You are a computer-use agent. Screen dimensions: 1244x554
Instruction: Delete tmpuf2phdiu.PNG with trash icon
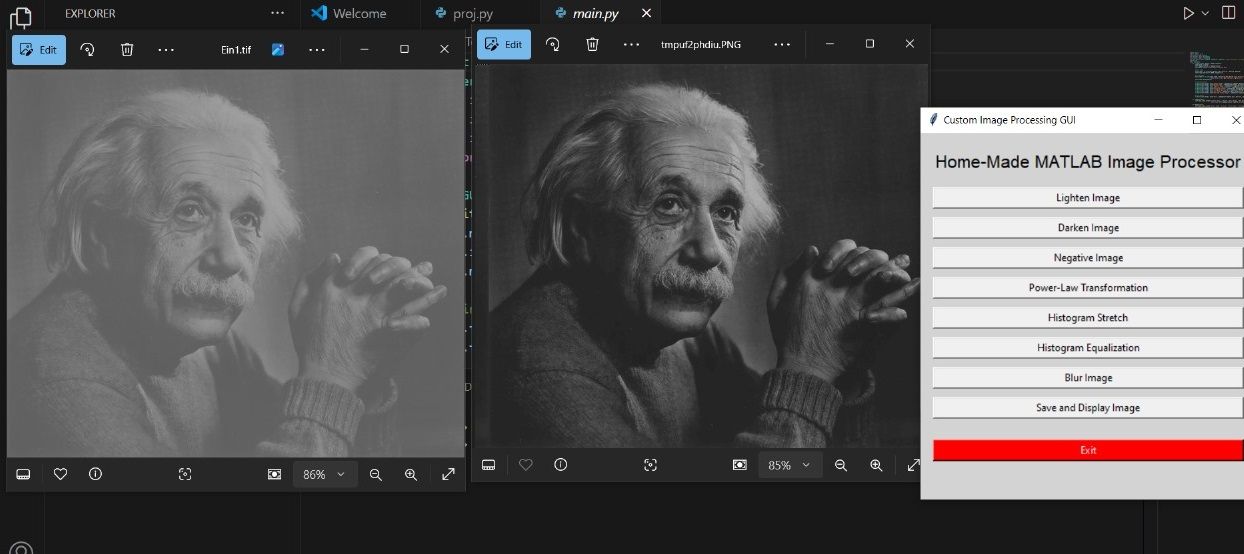(592, 44)
